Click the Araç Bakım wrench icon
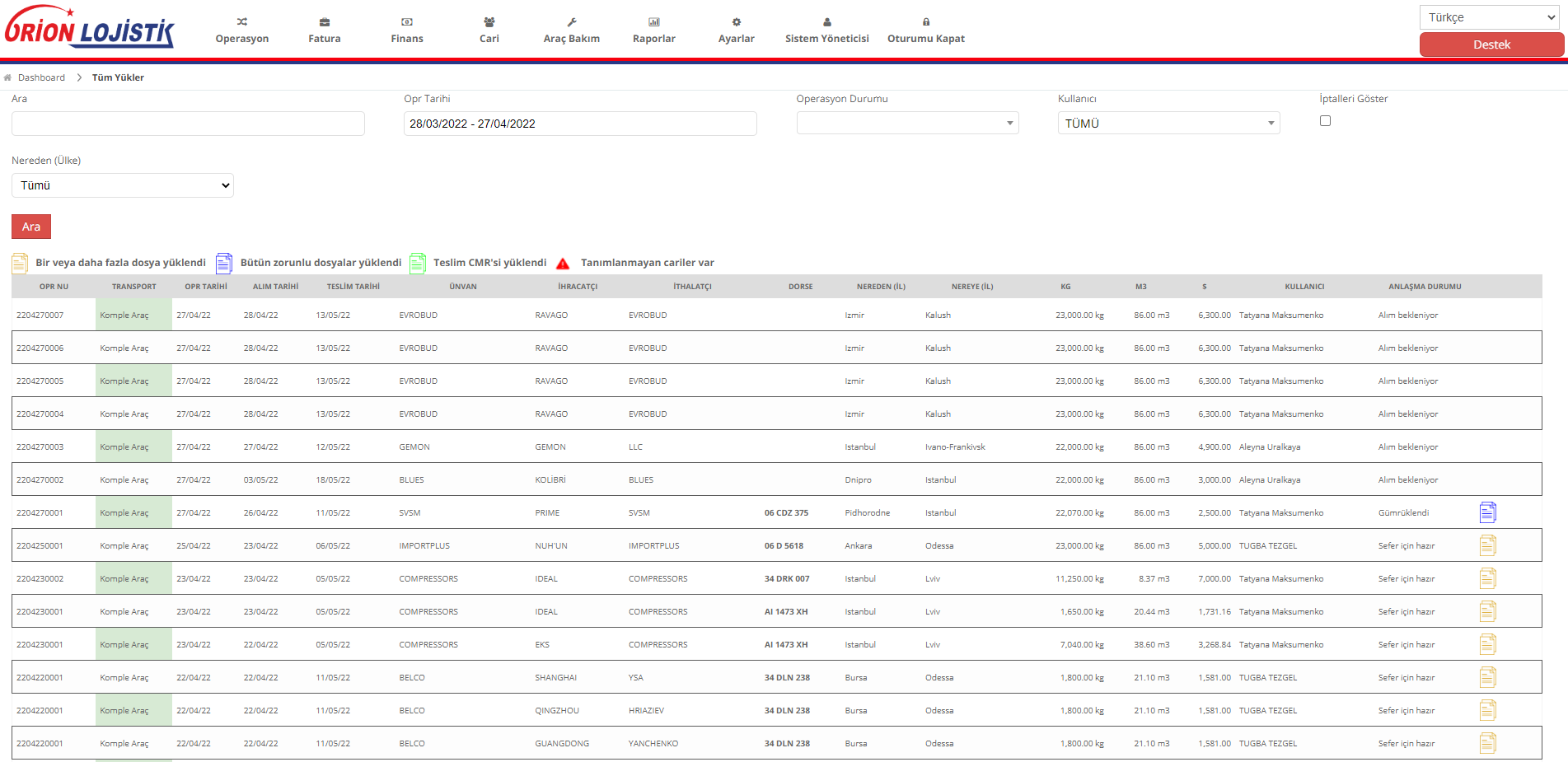Image resolution: width=1568 pixels, height=762 pixels. [572, 22]
